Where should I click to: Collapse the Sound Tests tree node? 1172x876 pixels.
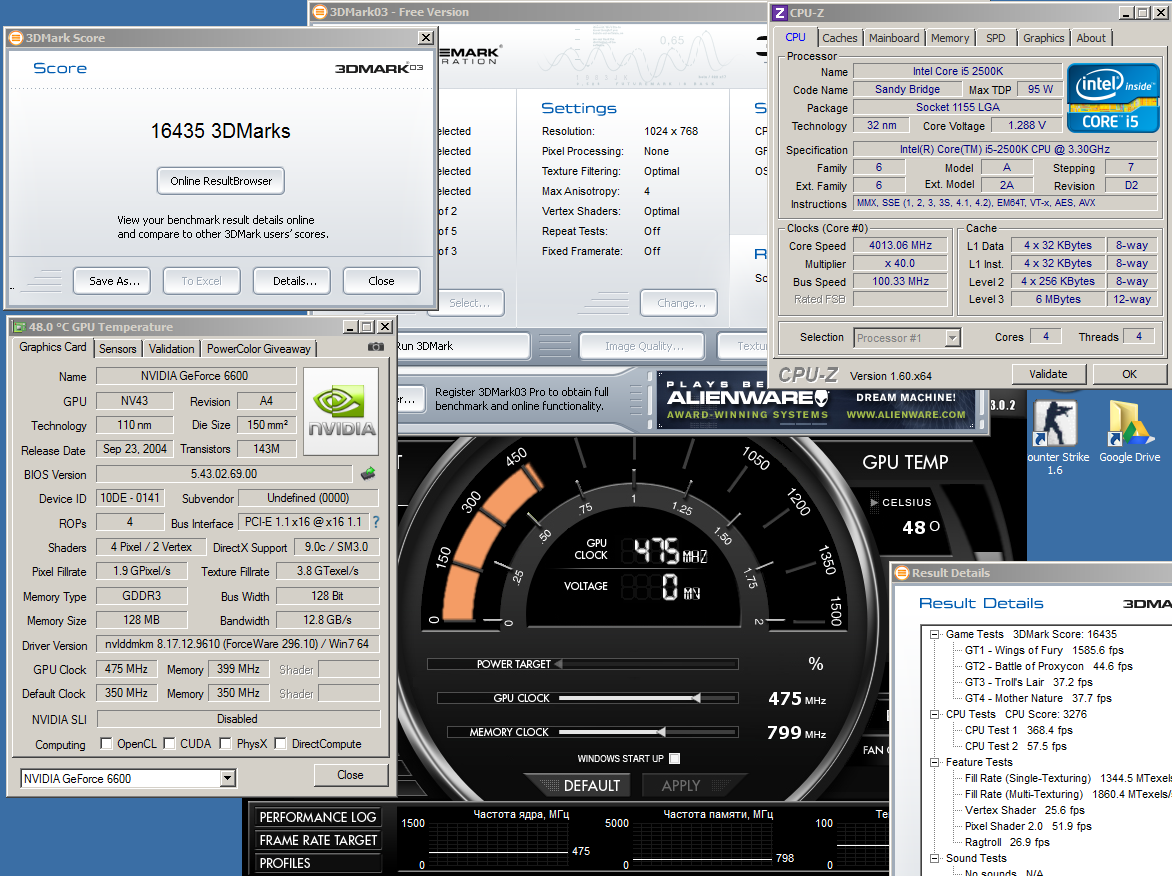(x=934, y=858)
